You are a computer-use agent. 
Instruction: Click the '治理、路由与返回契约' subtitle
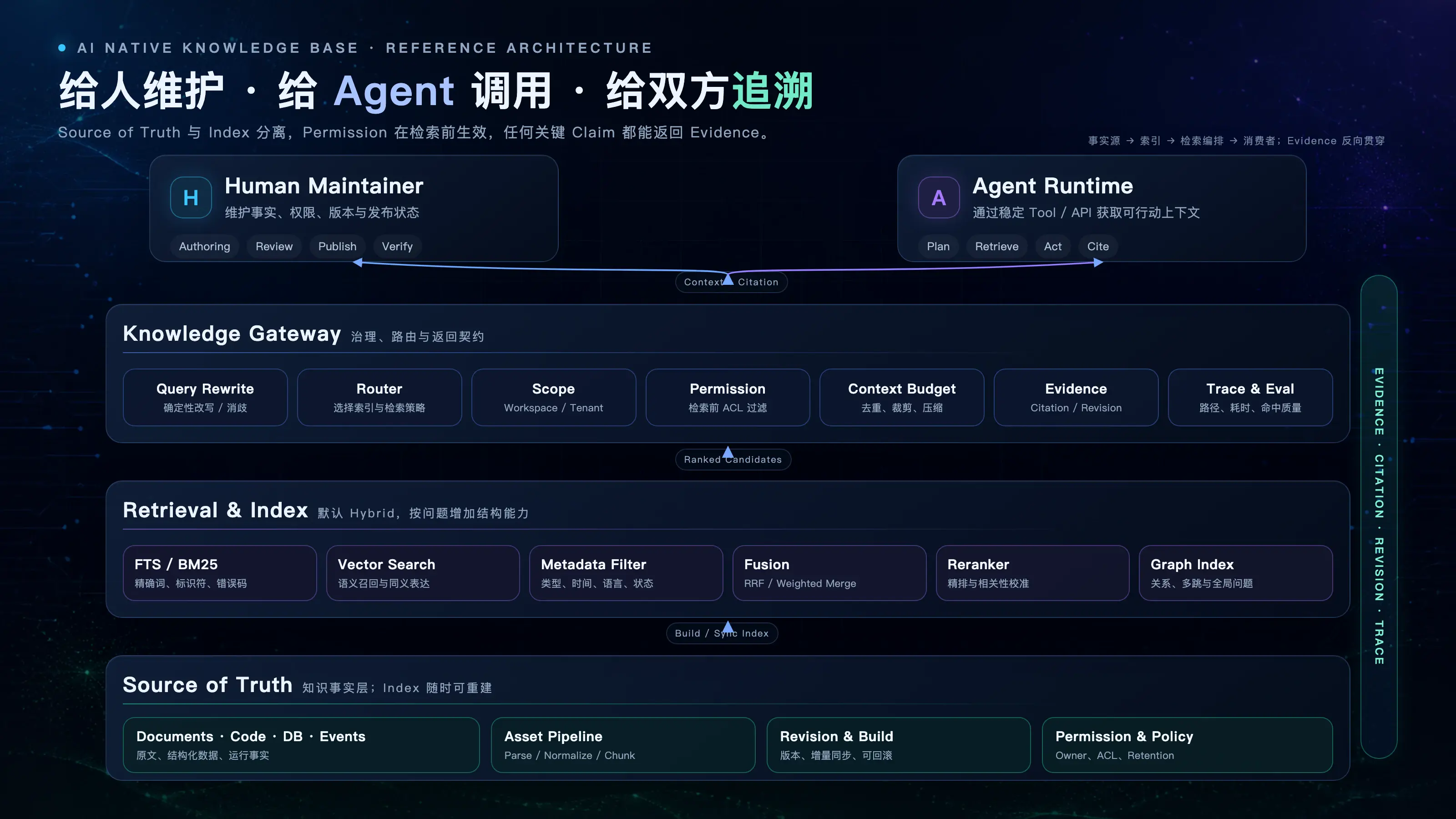click(417, 337)
